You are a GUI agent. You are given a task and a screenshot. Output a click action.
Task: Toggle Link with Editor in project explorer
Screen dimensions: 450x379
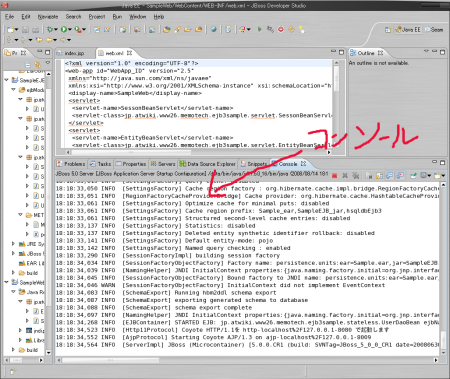pyautogui.click(x=38, y=65)
